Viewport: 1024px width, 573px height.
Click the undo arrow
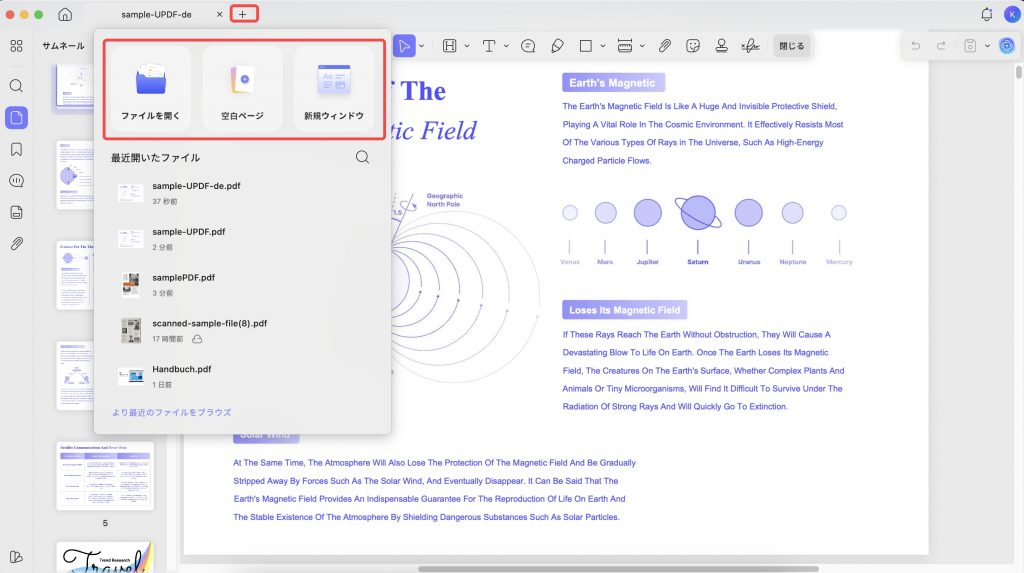coord(916,46)
